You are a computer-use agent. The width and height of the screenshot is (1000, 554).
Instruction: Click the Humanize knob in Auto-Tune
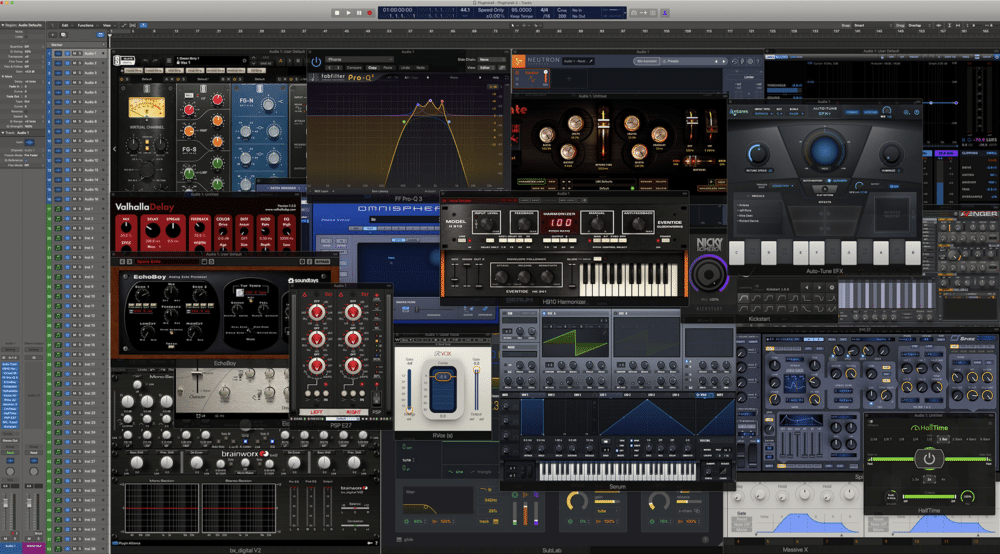pyautogui.click(x=890, y=154)
